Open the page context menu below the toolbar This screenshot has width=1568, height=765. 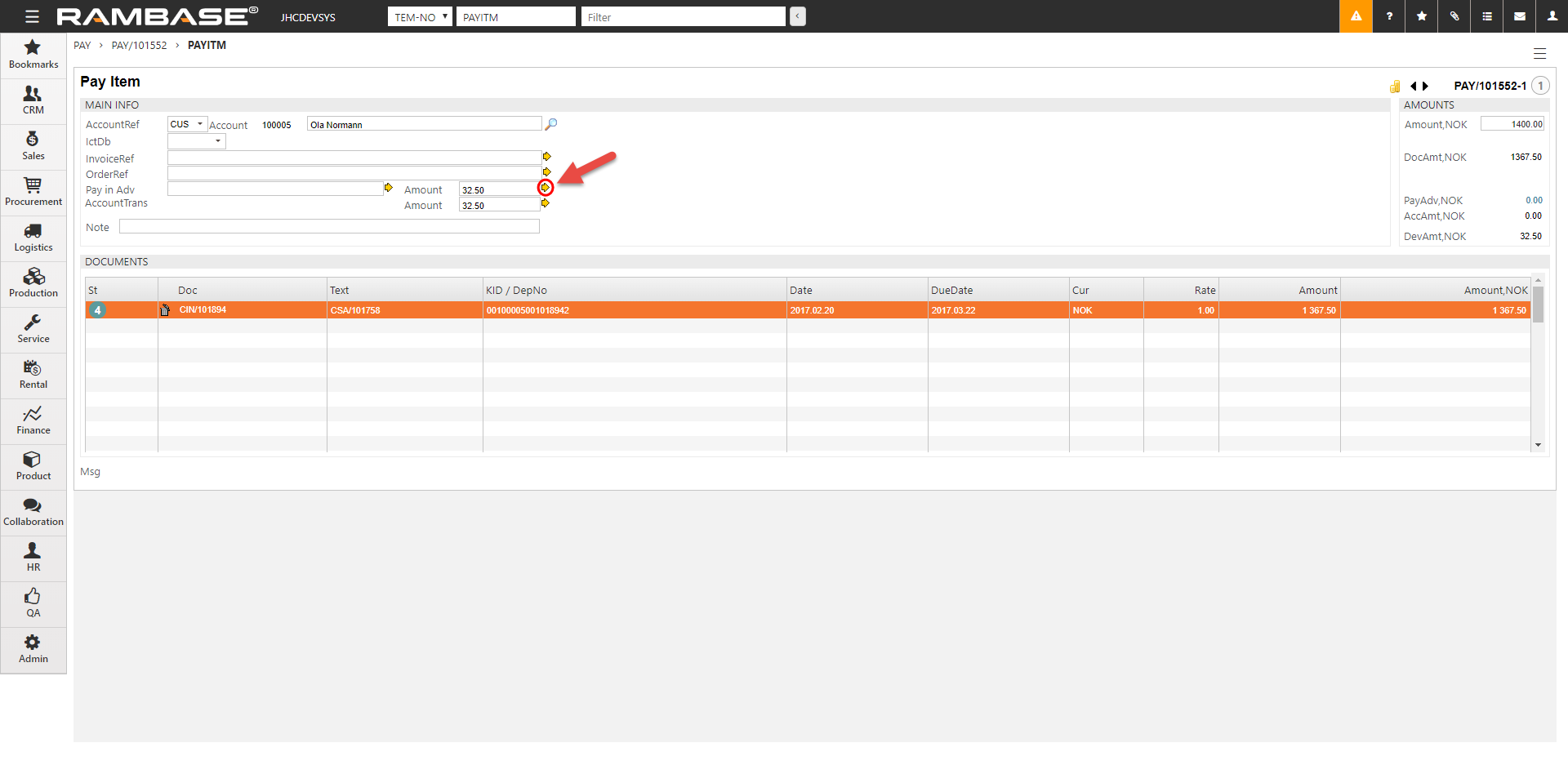[x=1539, y=54]
